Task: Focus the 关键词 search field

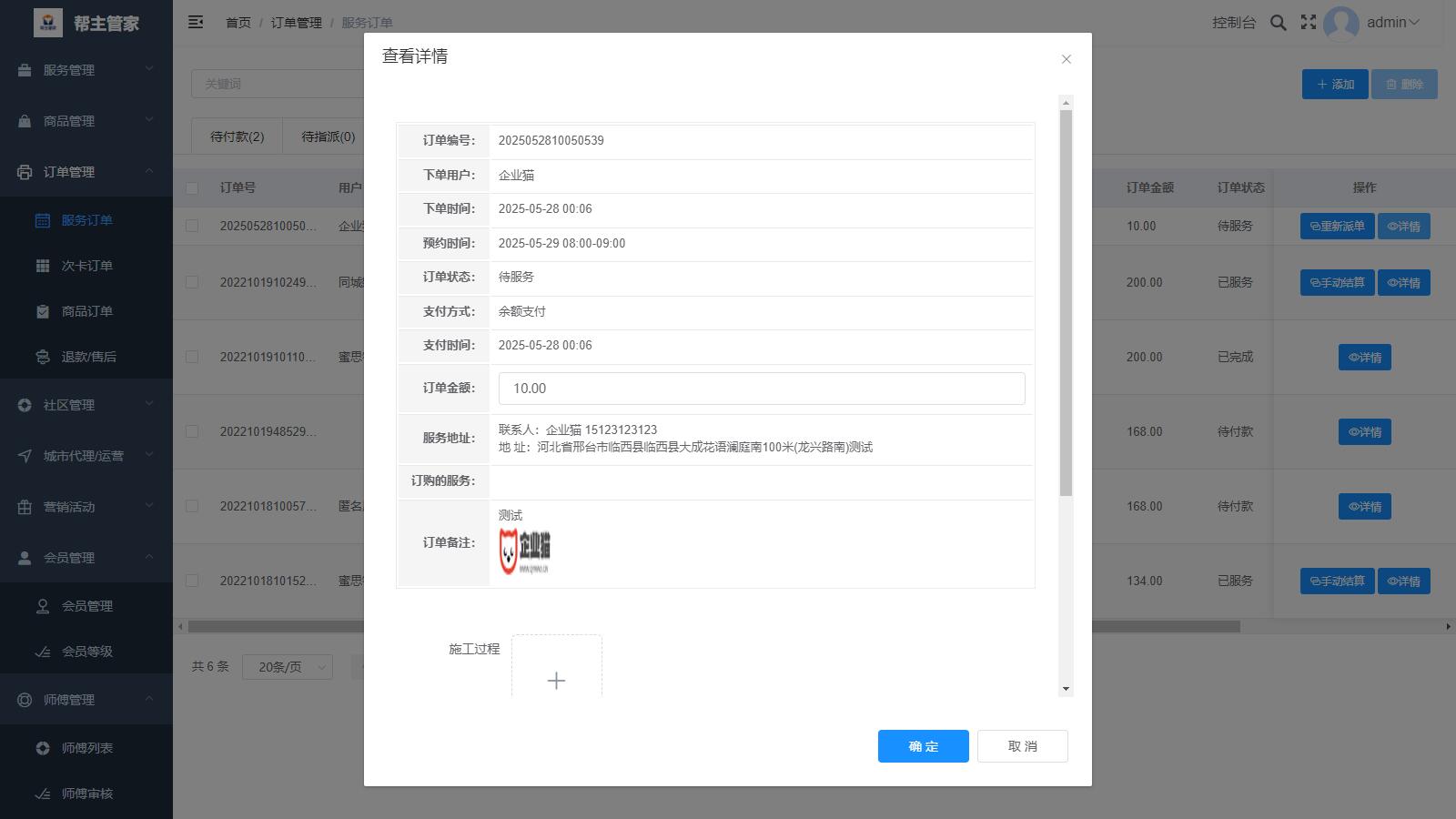Action: pyautogui.click(x=278, y=84)
